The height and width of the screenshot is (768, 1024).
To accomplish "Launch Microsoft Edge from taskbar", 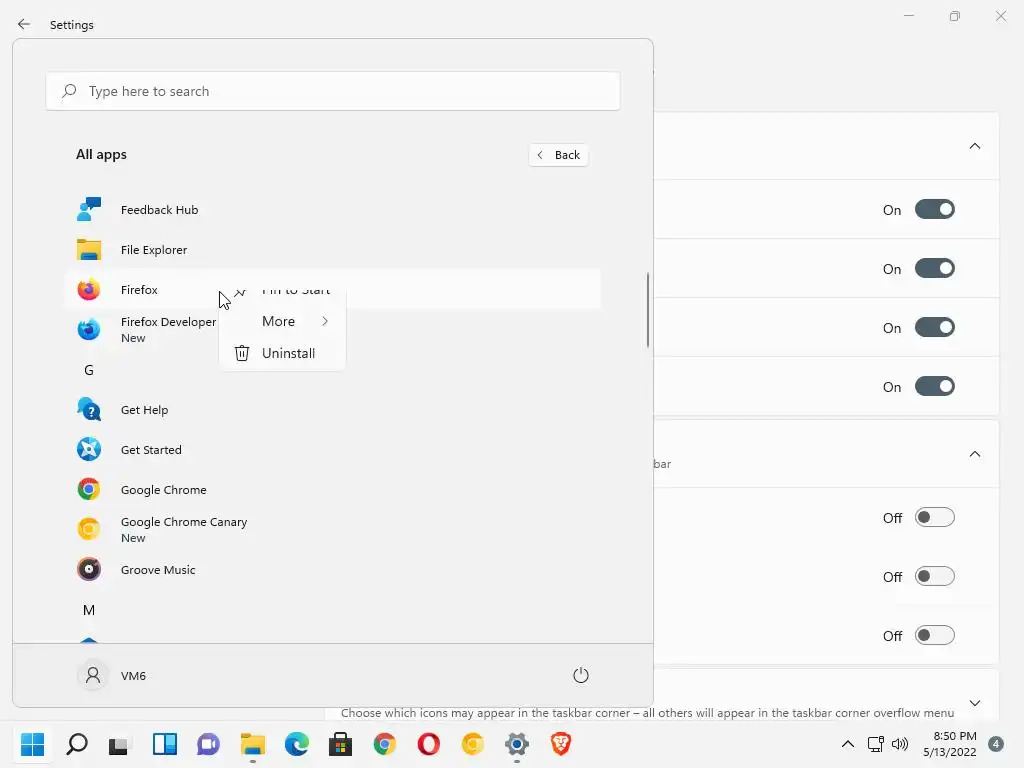I will 297,744.
